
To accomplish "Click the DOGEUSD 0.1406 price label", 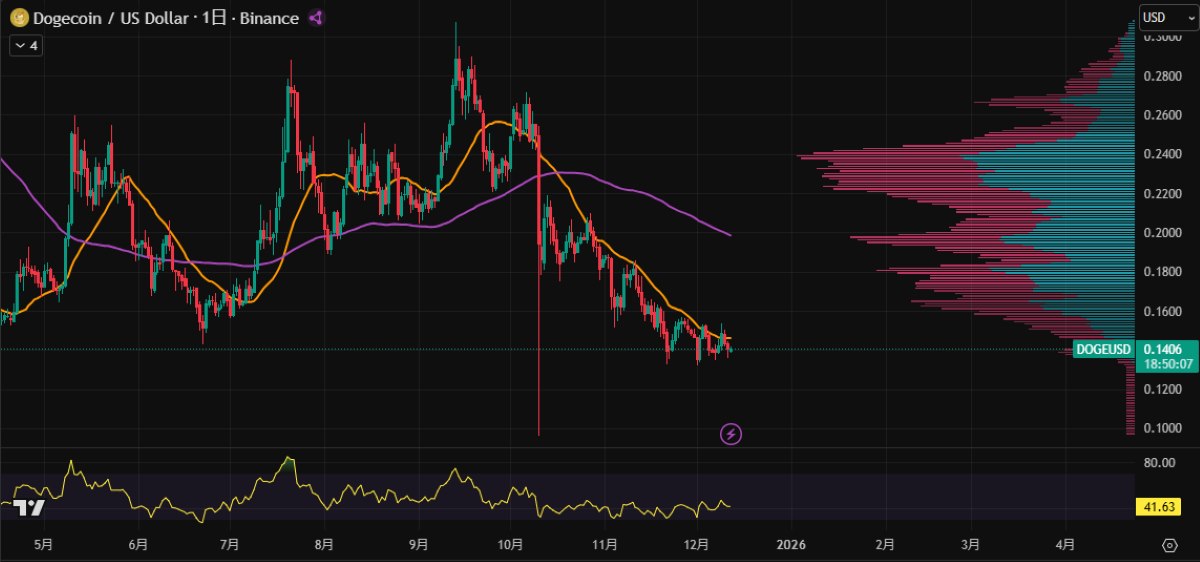I will [x=1134, y=349].
